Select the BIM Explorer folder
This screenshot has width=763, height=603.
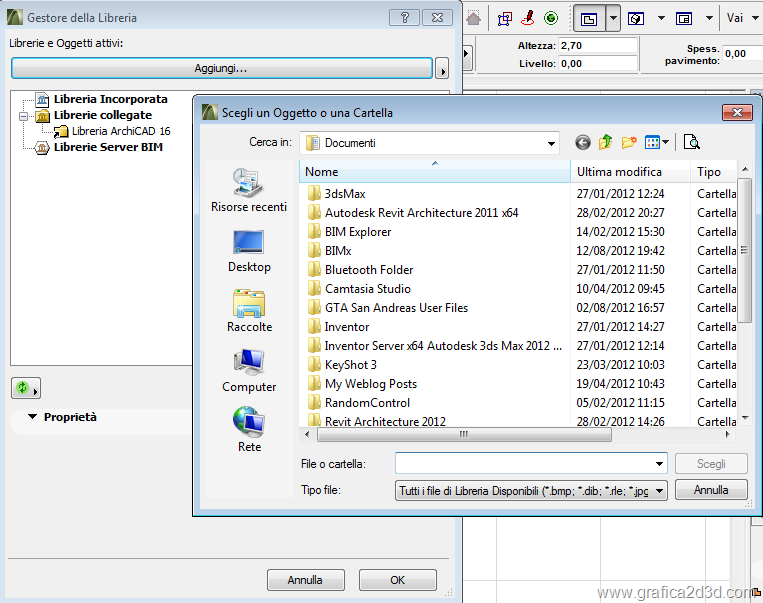358,232
